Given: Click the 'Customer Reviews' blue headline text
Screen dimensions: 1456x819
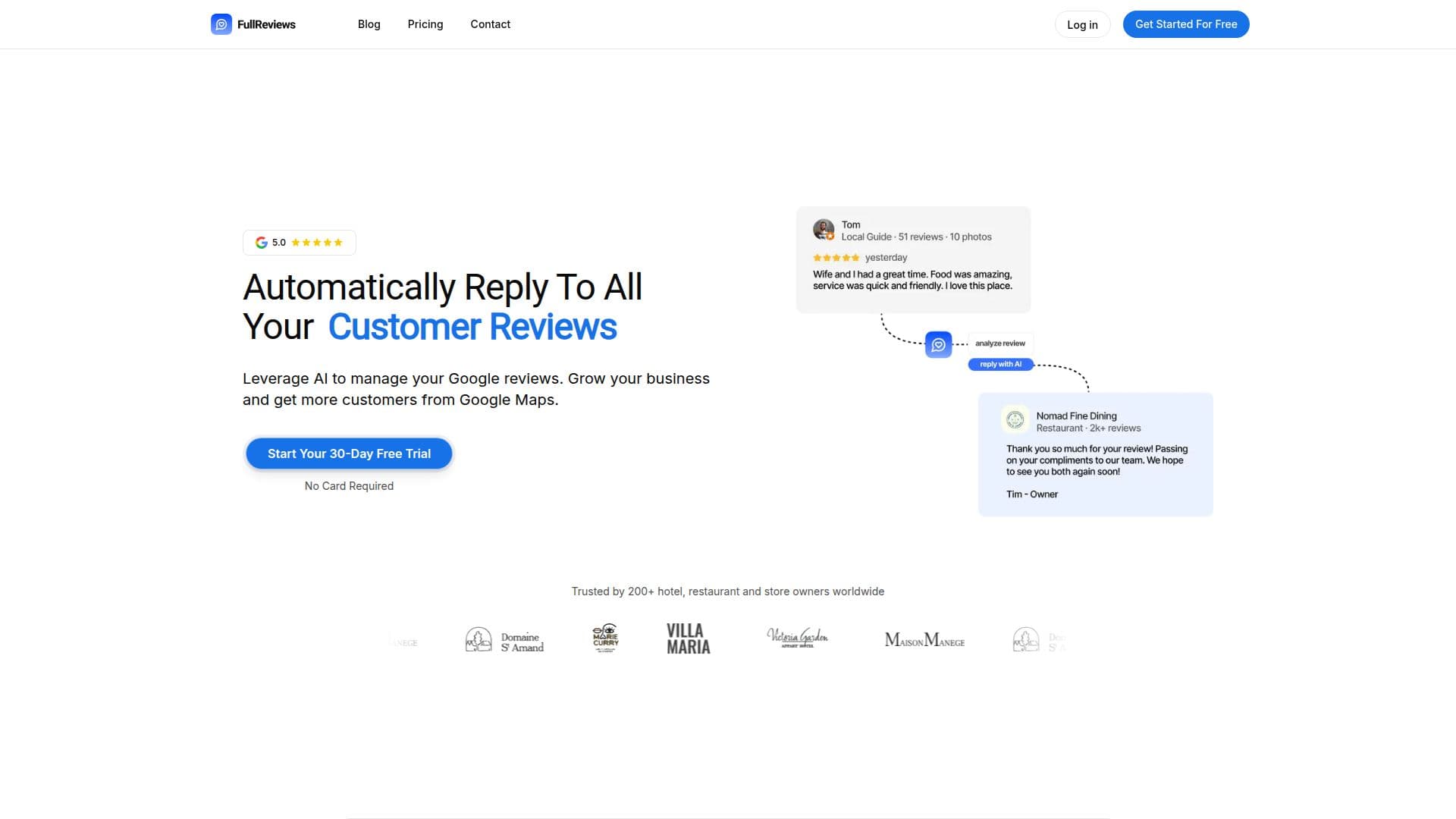Looking at the screenshot, I should (472, 327).
